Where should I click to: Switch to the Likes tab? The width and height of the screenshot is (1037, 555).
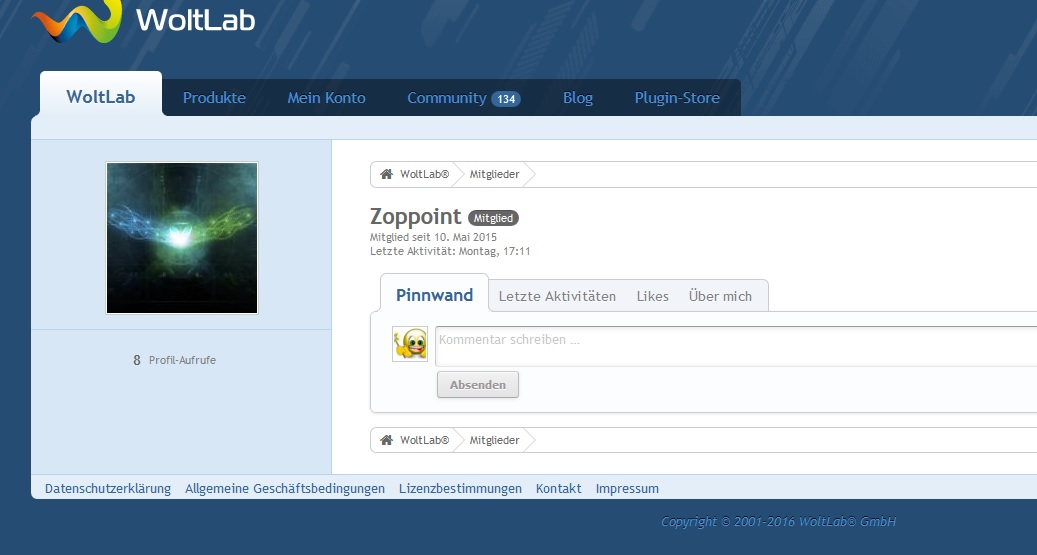pos(652,296)
